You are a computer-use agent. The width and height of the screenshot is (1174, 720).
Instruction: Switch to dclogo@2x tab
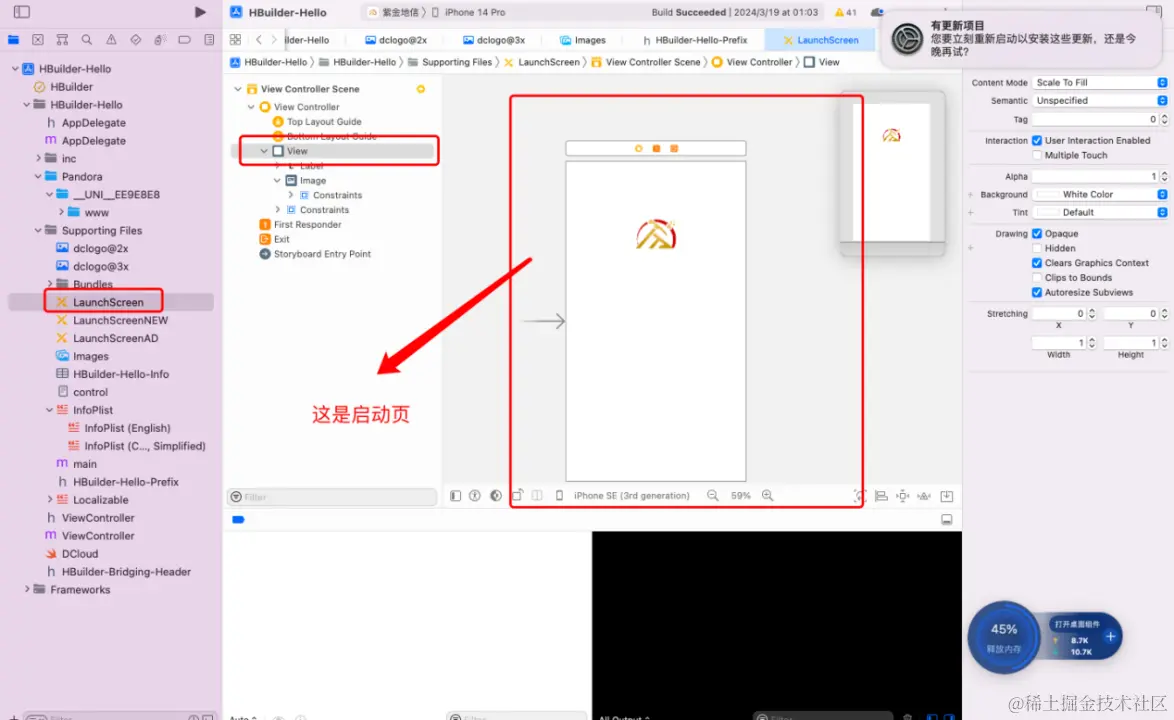[396, 40]
